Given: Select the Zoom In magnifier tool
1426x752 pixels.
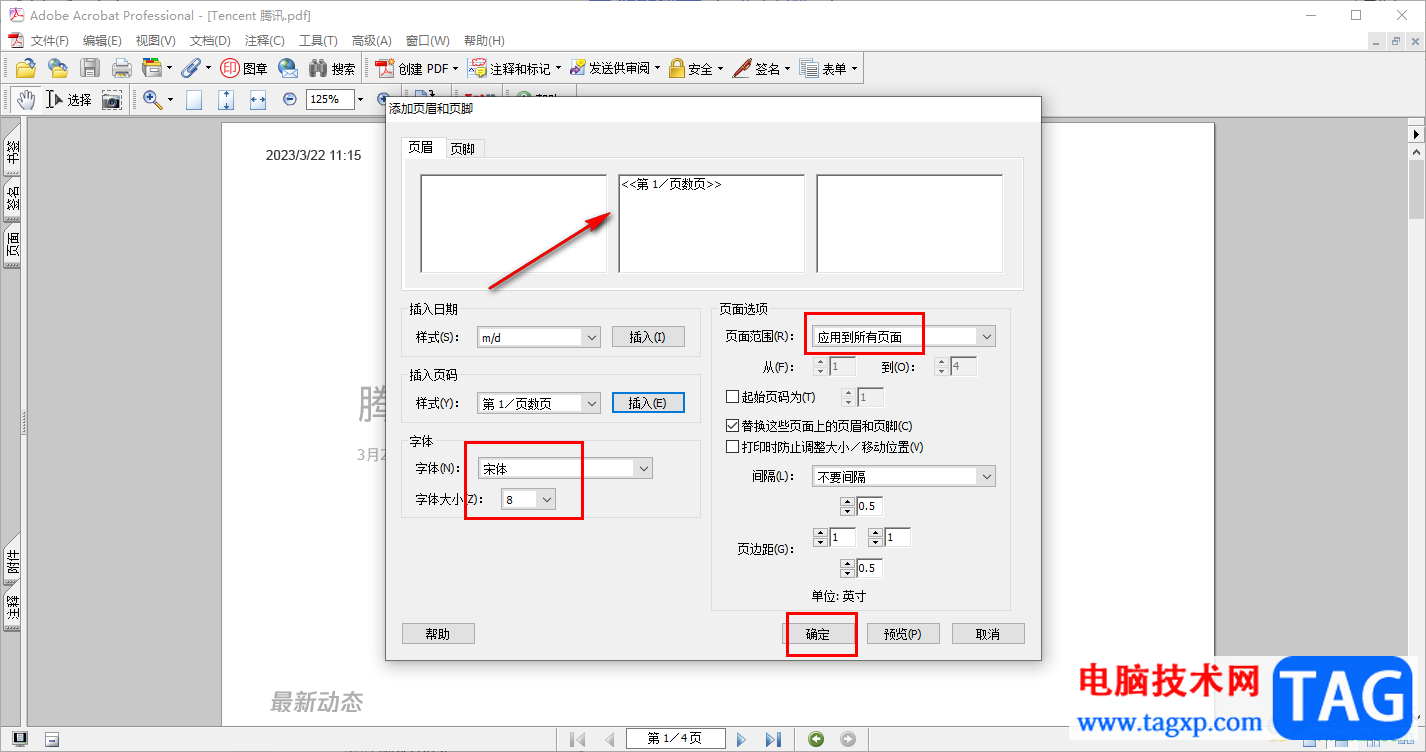Looking at the screenshot, I should [x=152, y=99].
